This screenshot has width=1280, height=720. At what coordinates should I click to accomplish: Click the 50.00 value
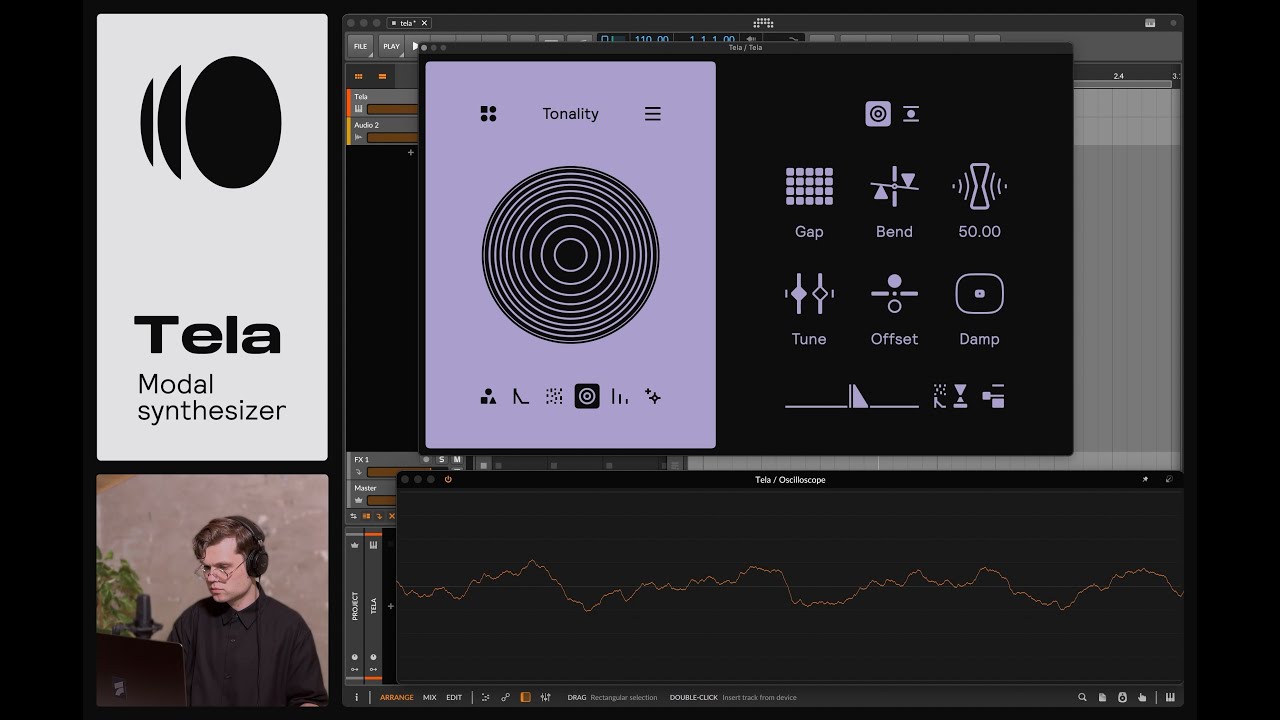979,232
